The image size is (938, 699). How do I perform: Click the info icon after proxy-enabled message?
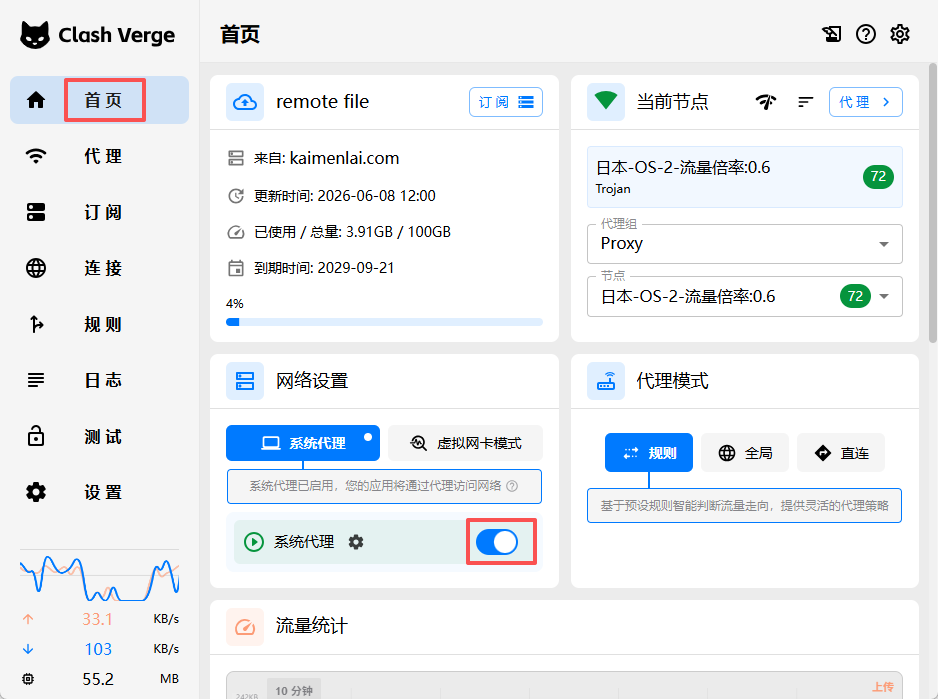point(512,486)
